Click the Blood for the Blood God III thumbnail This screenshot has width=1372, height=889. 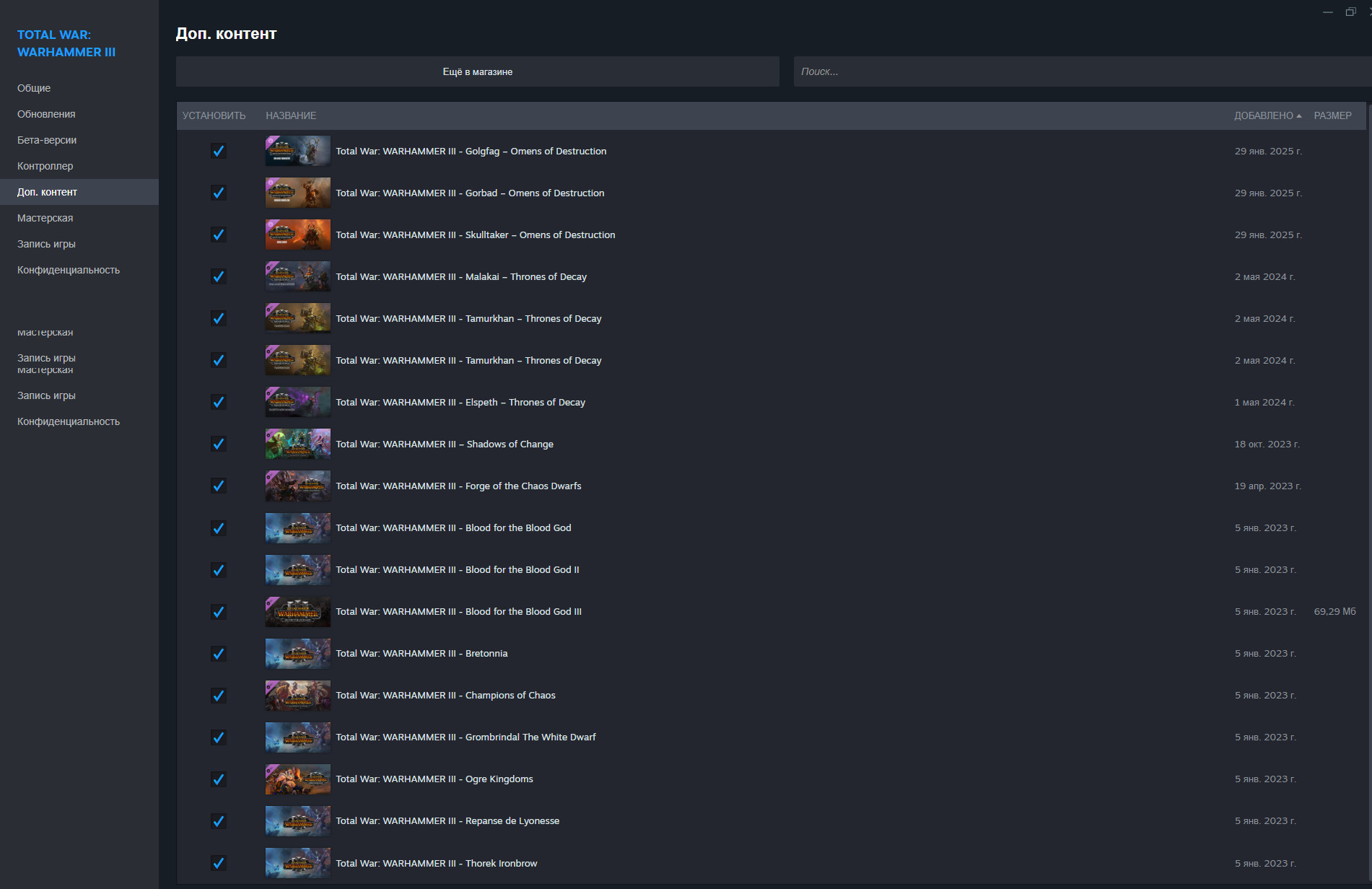coord(297,612)
